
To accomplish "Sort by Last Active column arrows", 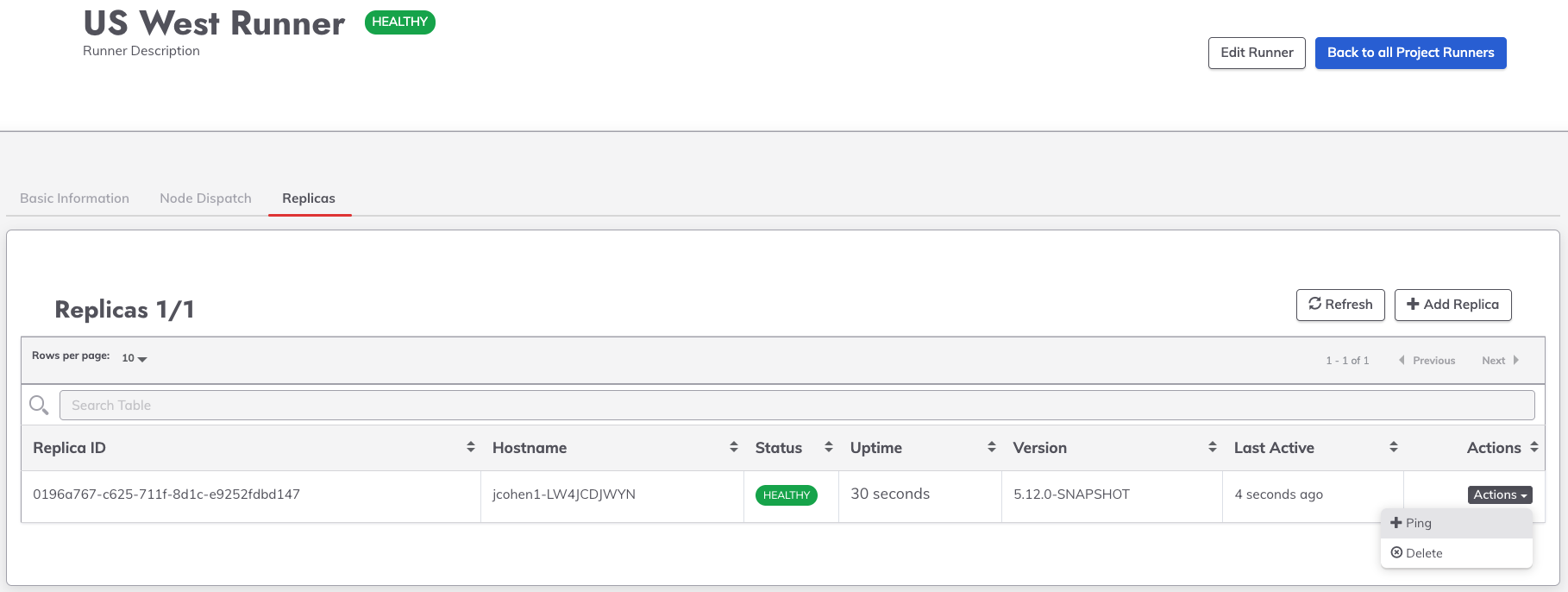I will [1394, 447].
